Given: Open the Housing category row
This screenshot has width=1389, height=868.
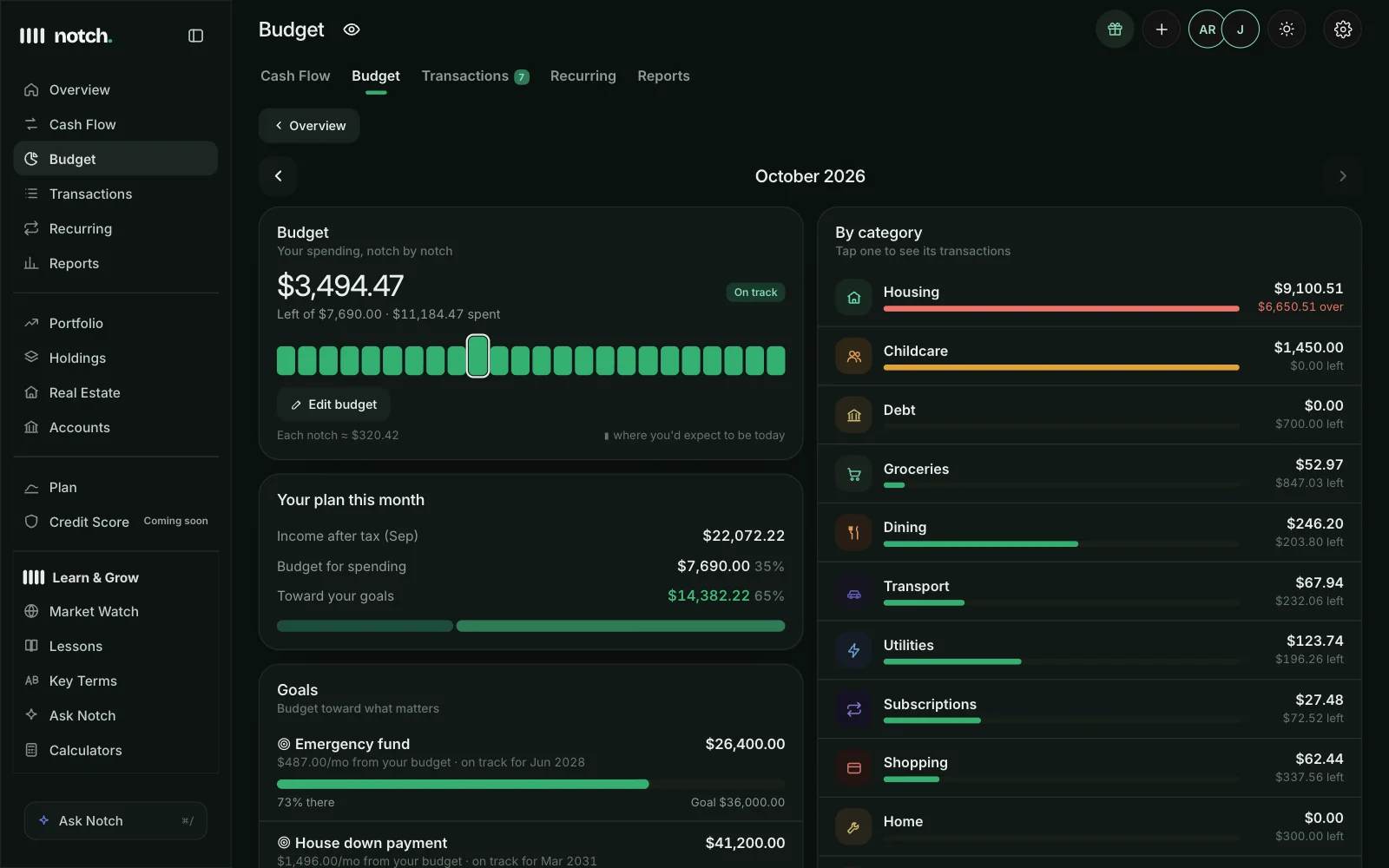Looking at the screenshot, I should click(1089, 297).
